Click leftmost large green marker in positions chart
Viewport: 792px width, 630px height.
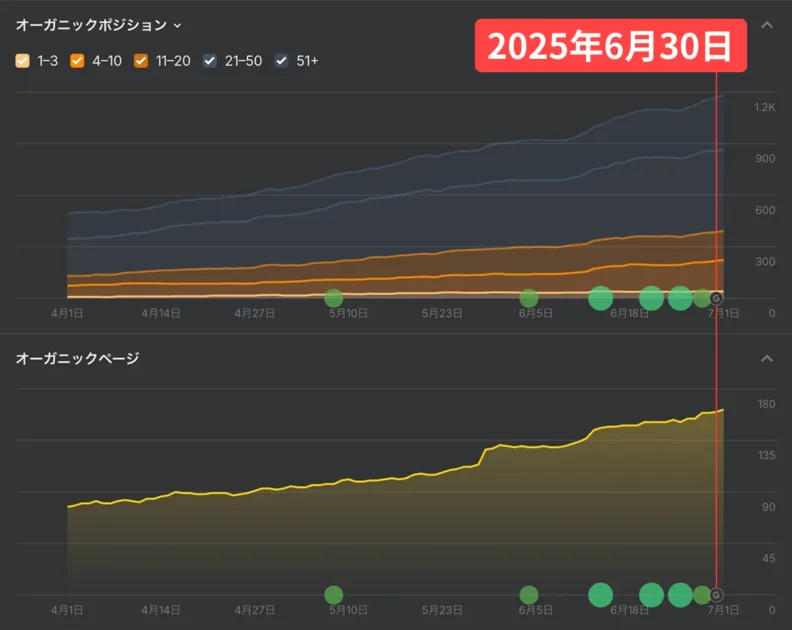coord(600,298)
